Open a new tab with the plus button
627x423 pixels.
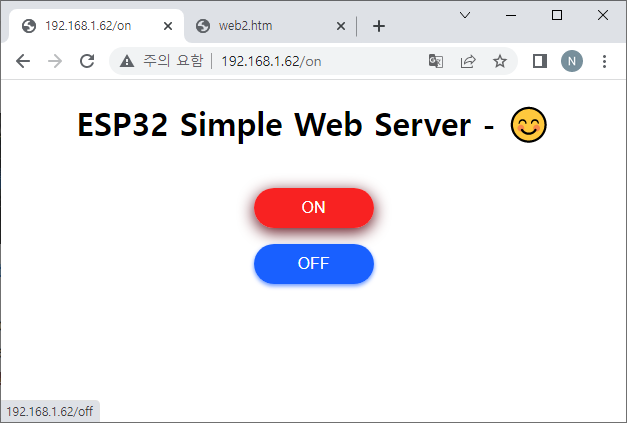point(379,26)
